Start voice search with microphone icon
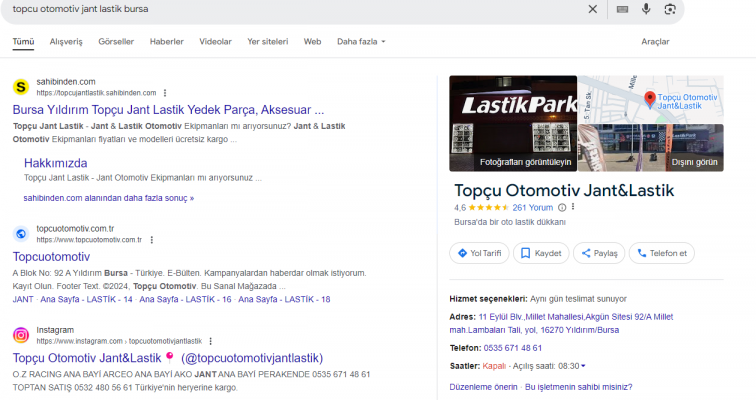This screenshot has height=400, width=756. click(x=646, y=9)
